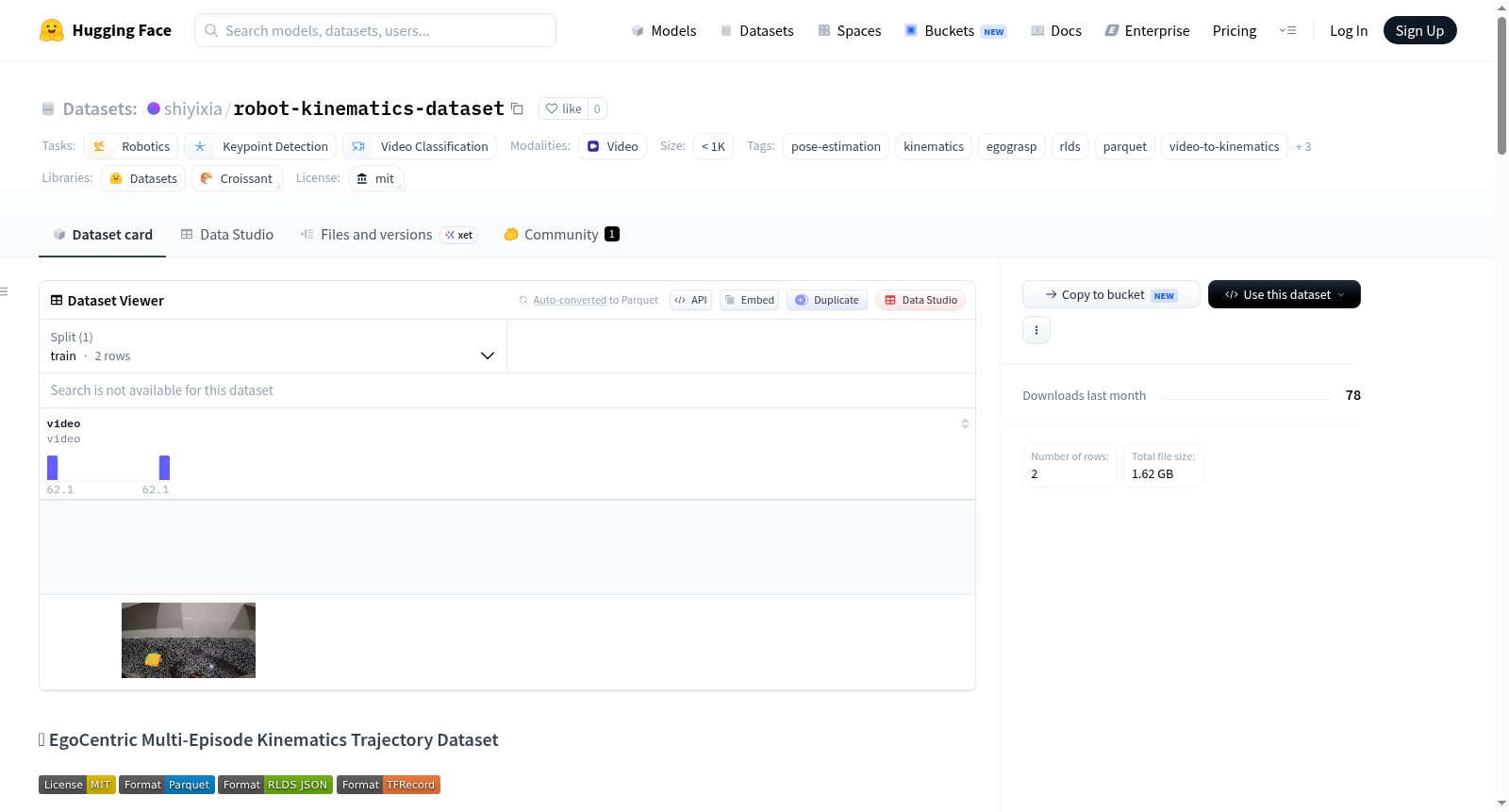The height and width of the screenshot is (812, 1509).
Task: Go to Spaces in top navigation
Action: coord(850,30)
